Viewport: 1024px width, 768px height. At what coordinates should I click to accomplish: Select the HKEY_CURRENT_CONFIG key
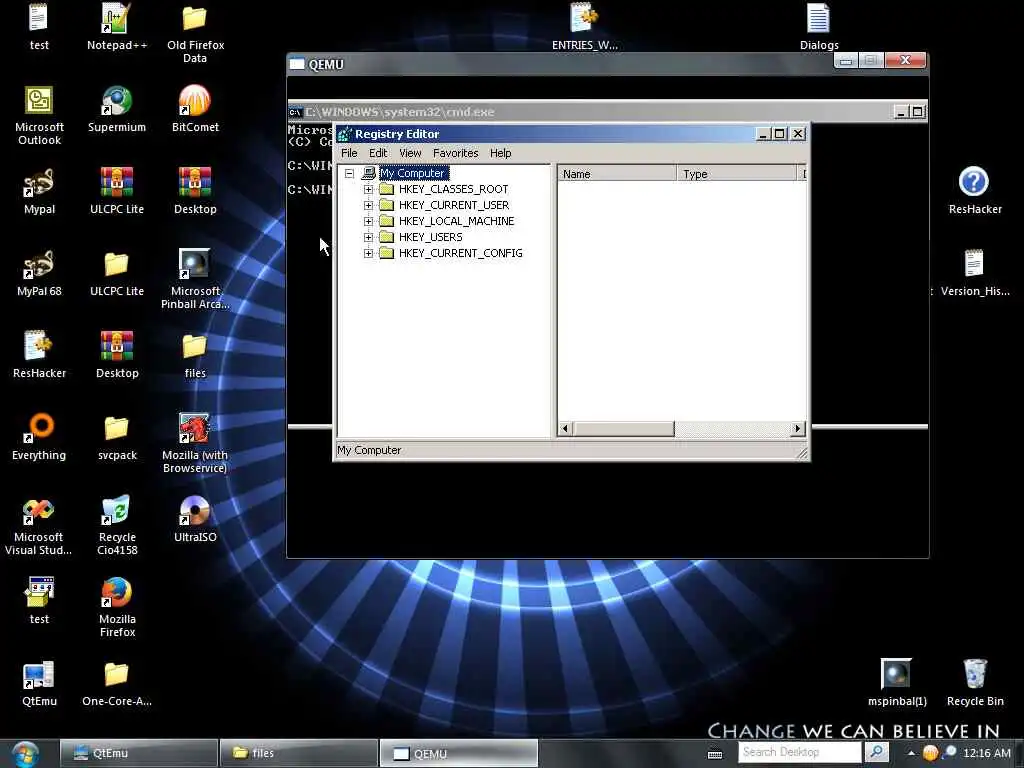coord(460,253)
